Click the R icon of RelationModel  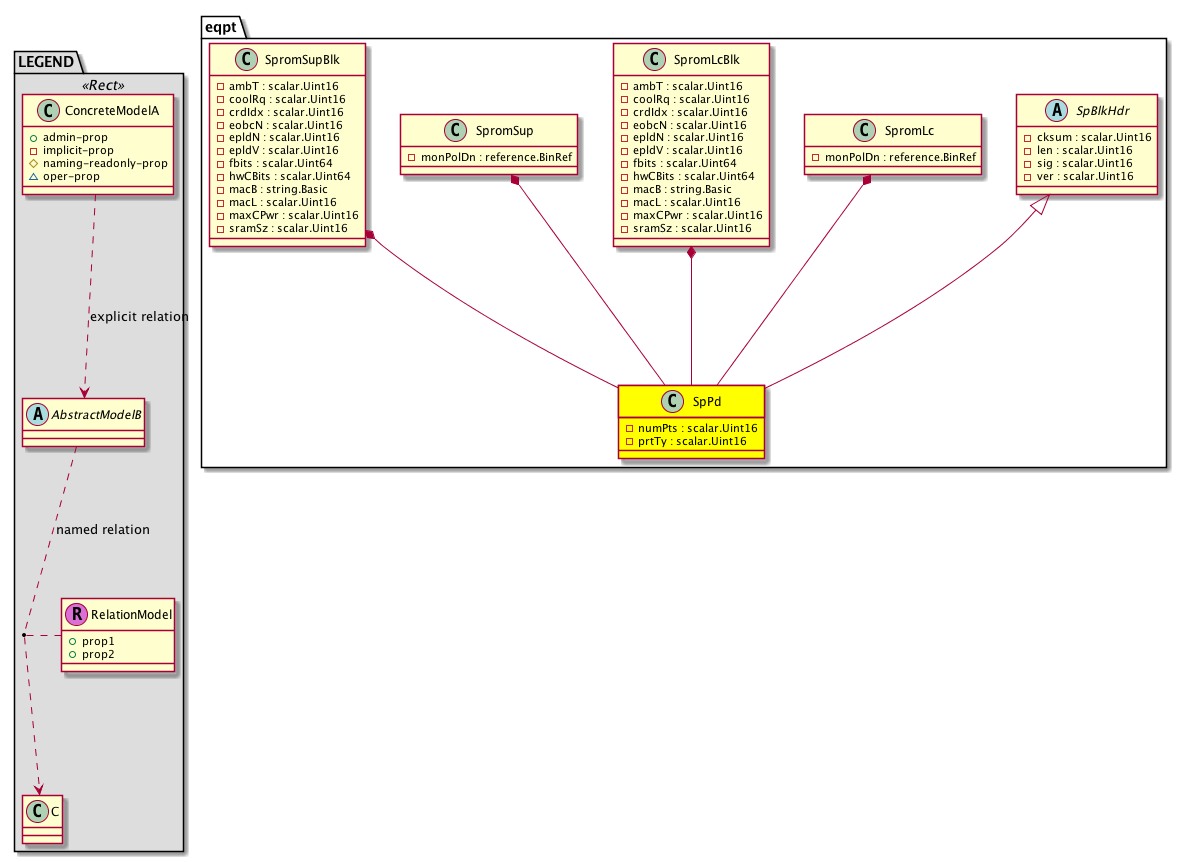77,614
